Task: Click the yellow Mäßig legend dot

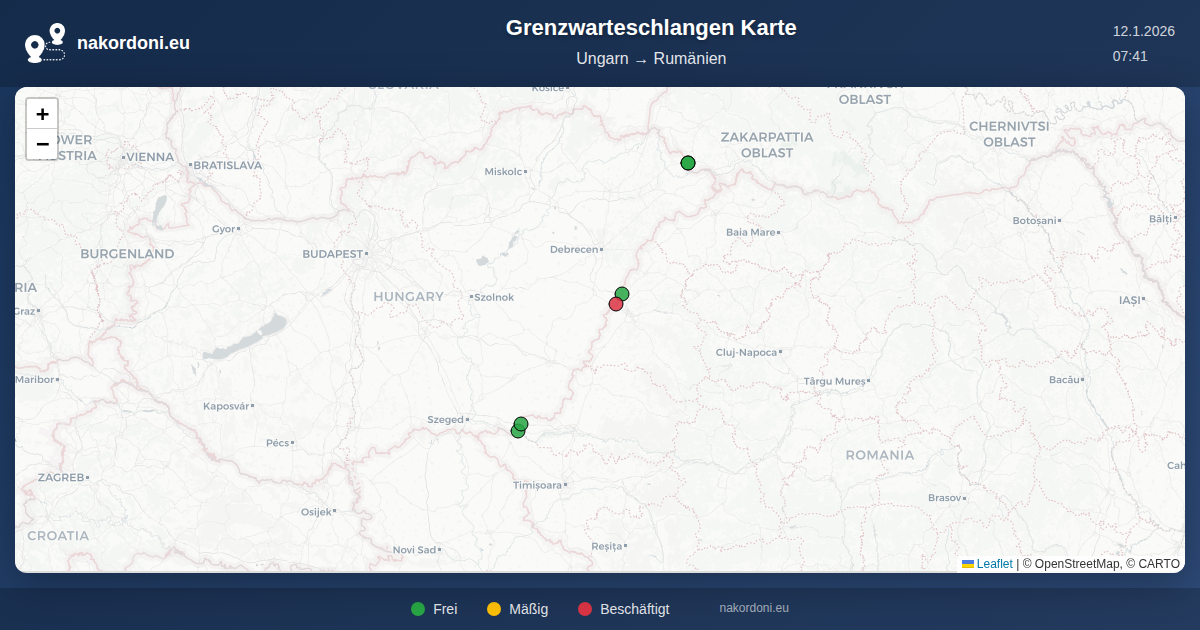Action: [494, 609]
